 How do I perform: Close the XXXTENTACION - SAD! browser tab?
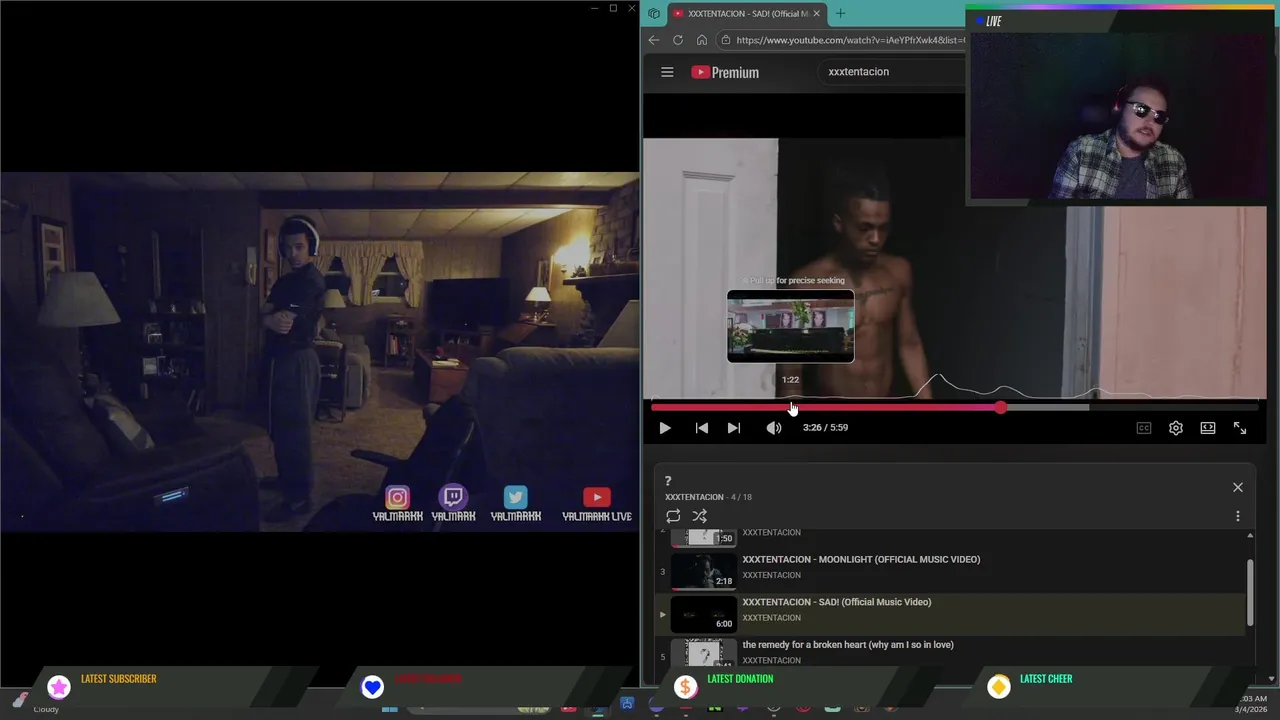tap(816, 13)
